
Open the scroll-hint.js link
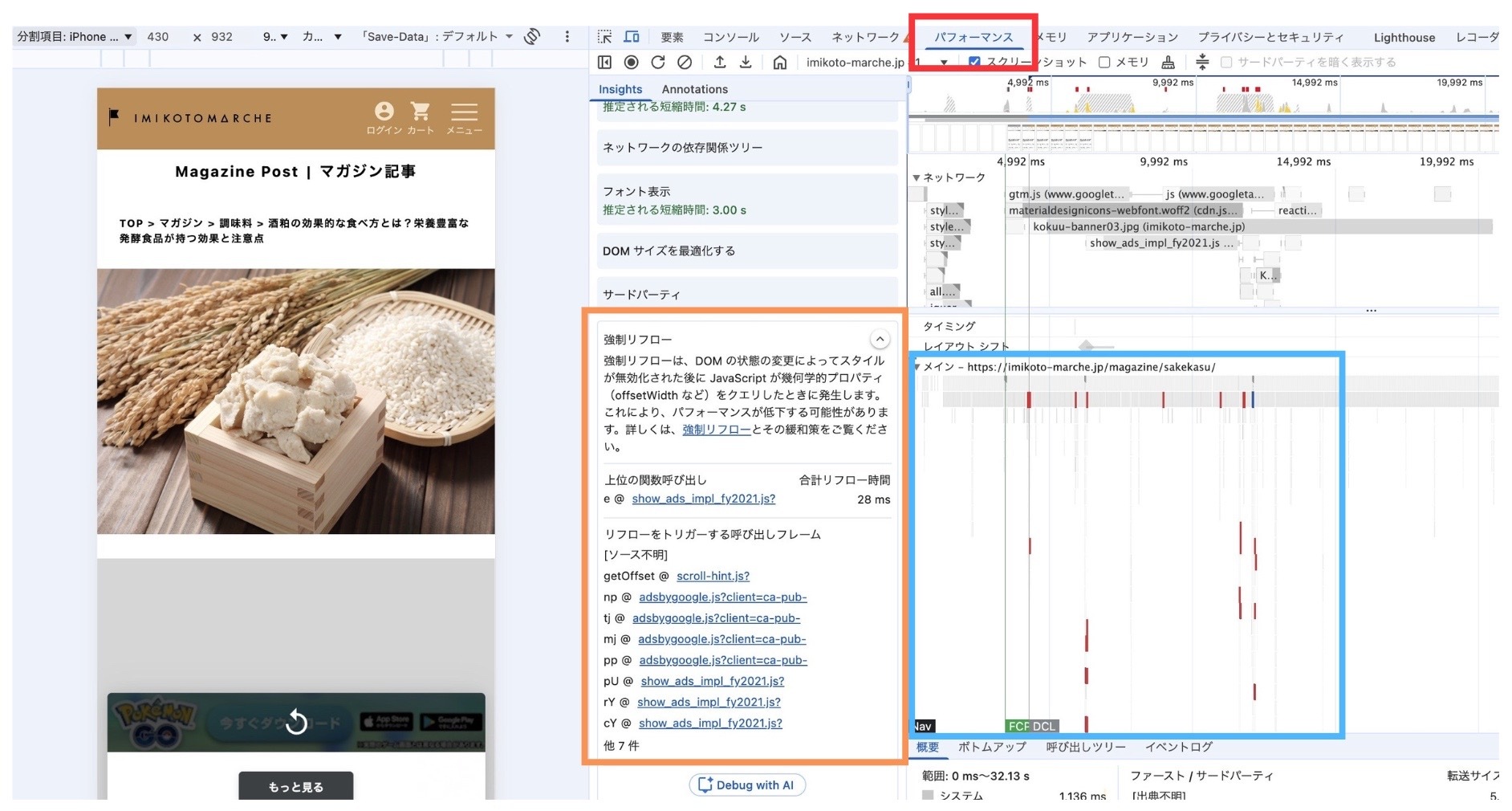[x=713, y=576]
